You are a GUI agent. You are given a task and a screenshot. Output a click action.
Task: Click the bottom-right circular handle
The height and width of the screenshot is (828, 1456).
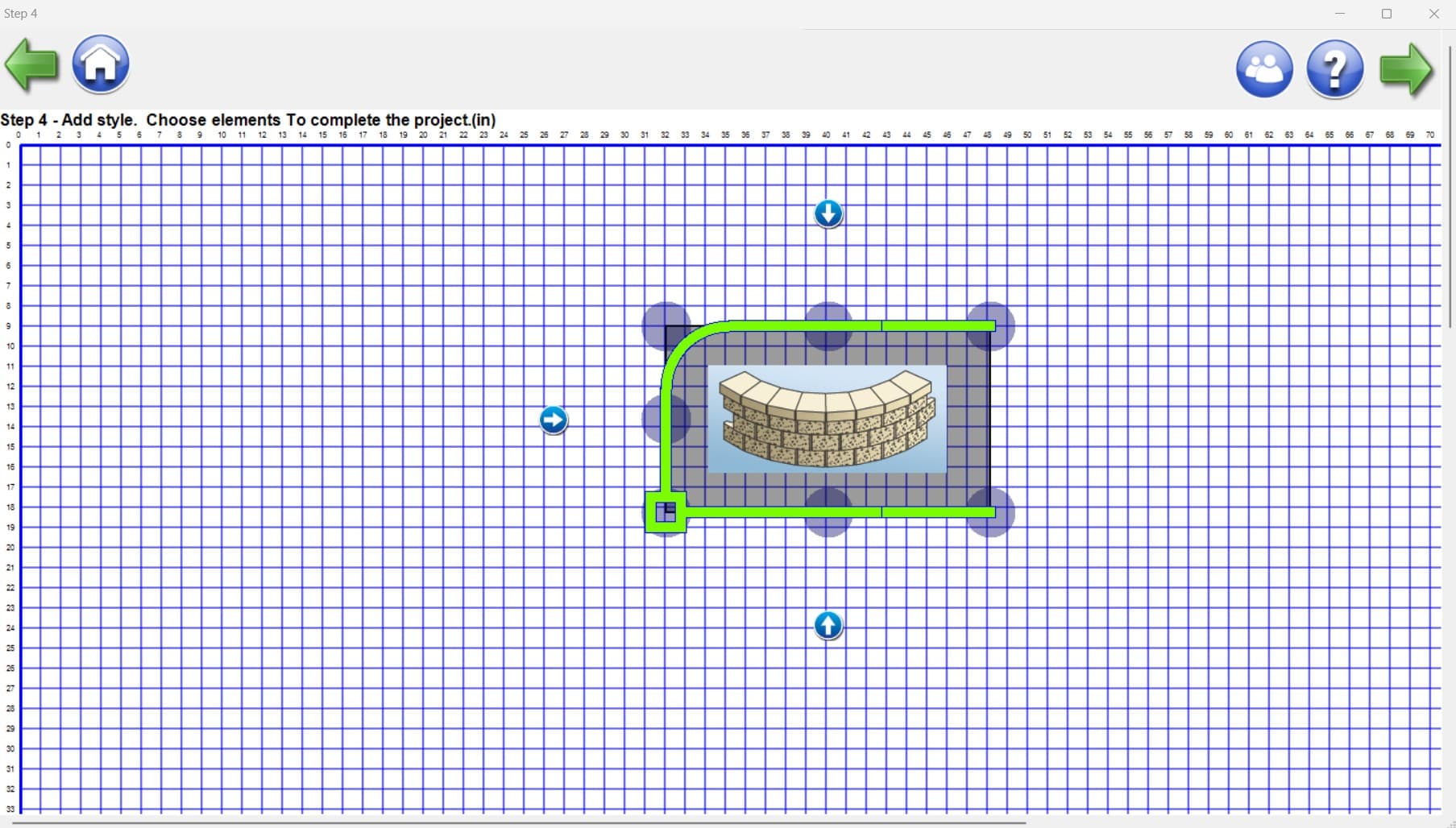[993, 513]
